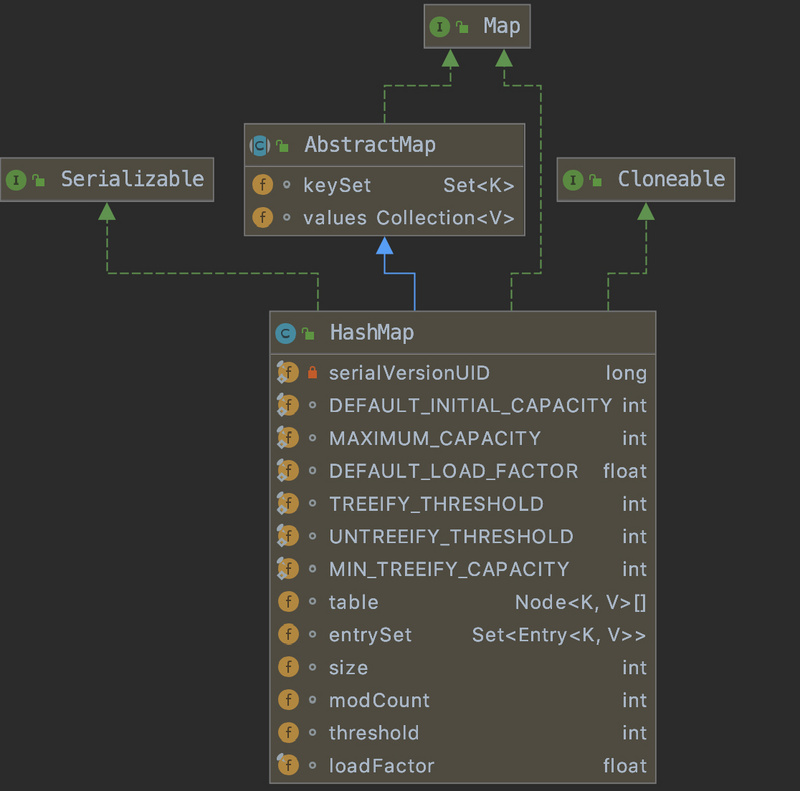
Task: Select the table field row
Action: pos(353,602)
